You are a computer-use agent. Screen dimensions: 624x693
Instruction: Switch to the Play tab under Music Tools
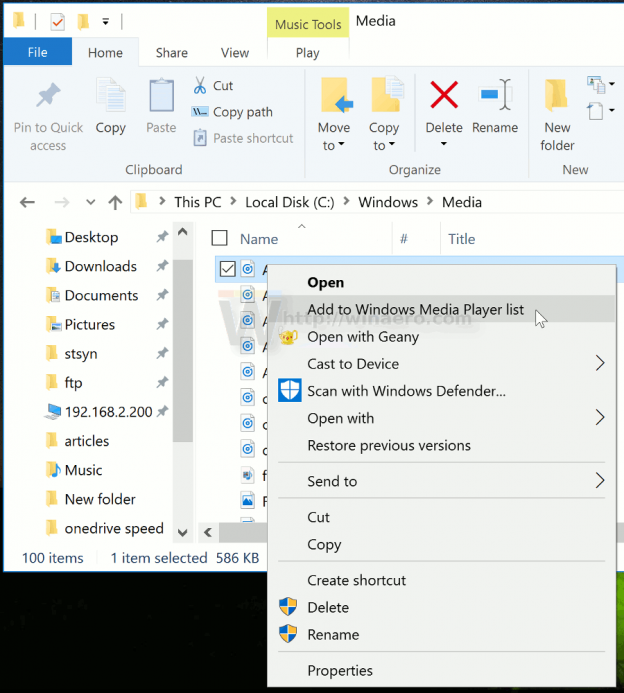(x=308, y=53)
